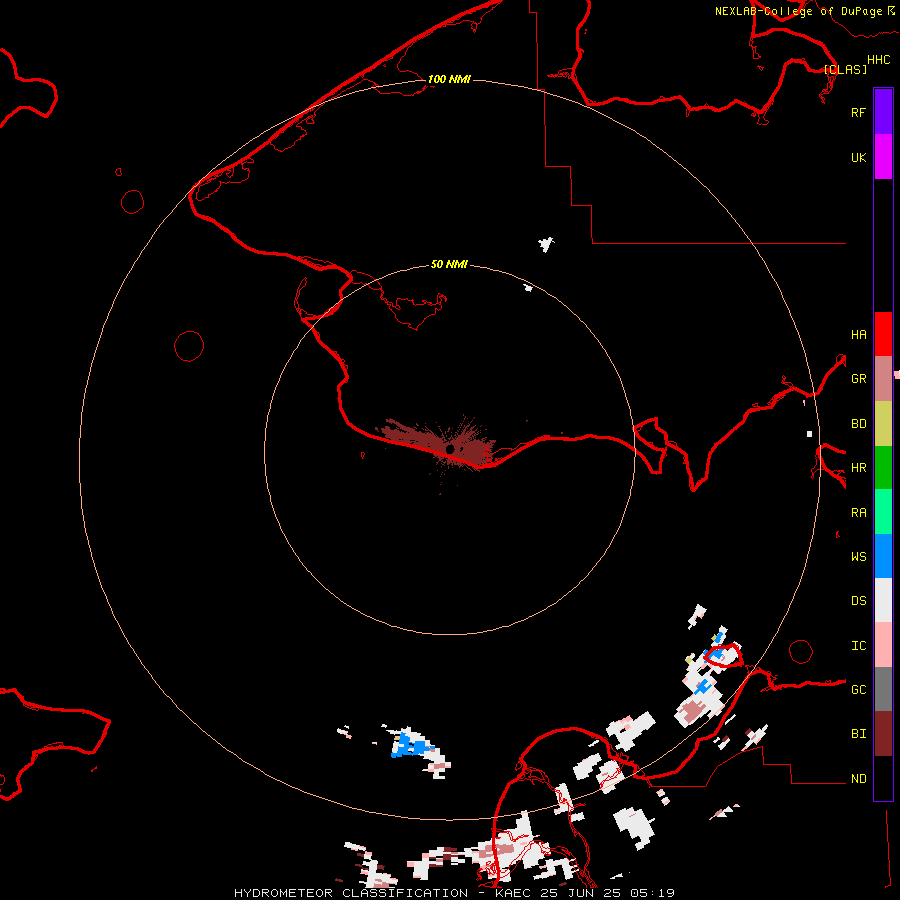
Task: Click the "DS" legend label
Action: [858, 600]
